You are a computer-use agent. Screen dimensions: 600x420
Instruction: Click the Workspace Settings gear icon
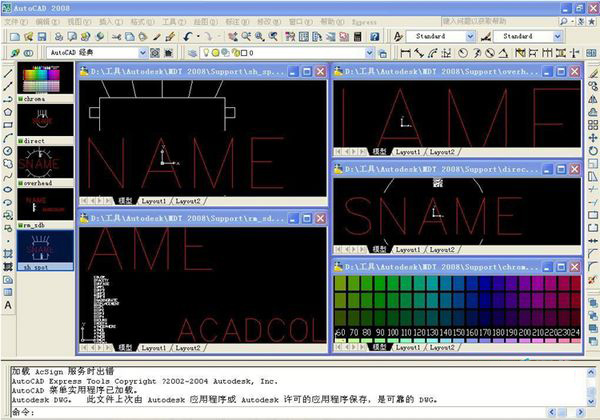pyautogui.click(x=155, y=53)
